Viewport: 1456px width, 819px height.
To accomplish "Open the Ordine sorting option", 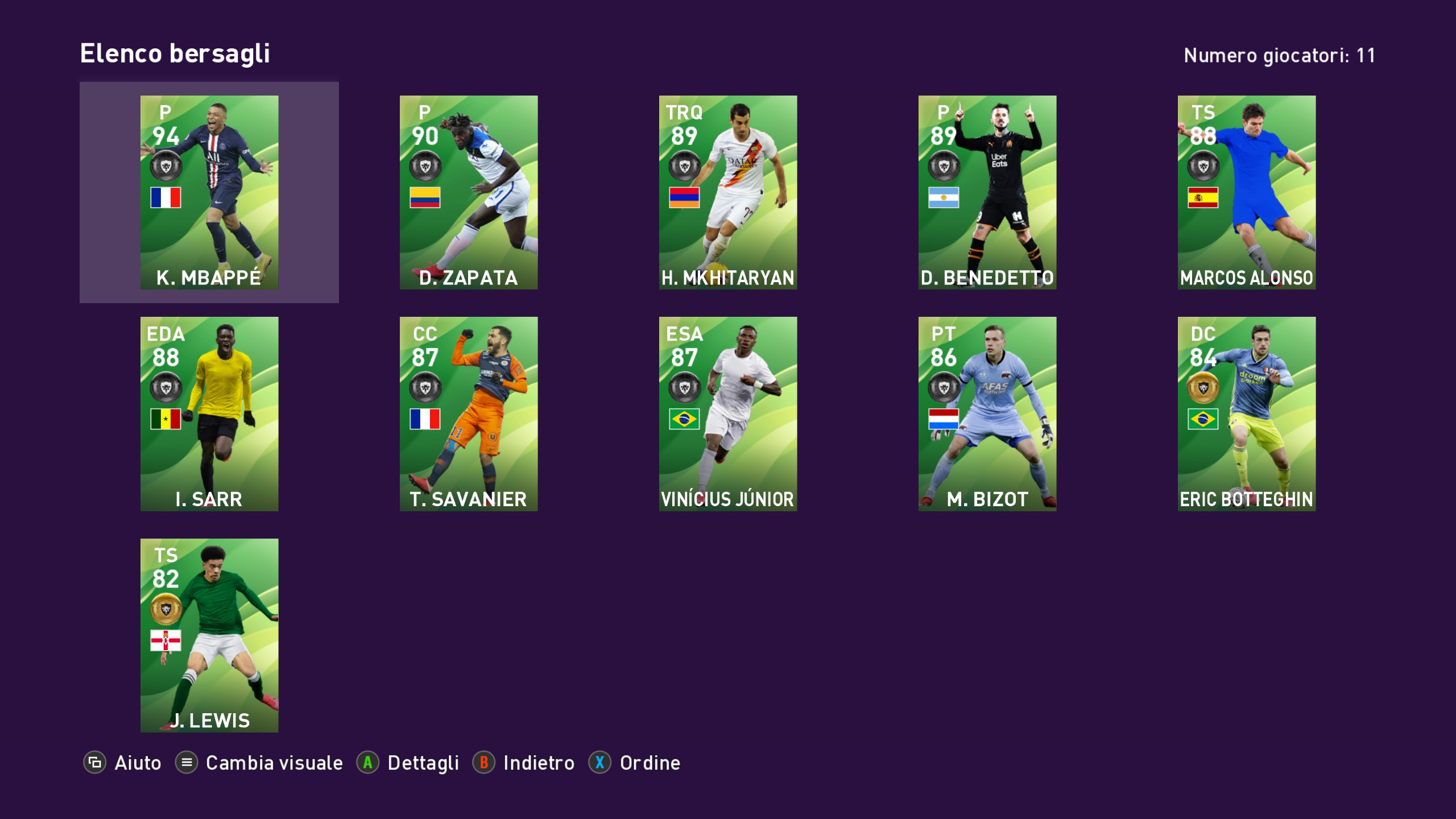I will (650, 763).
